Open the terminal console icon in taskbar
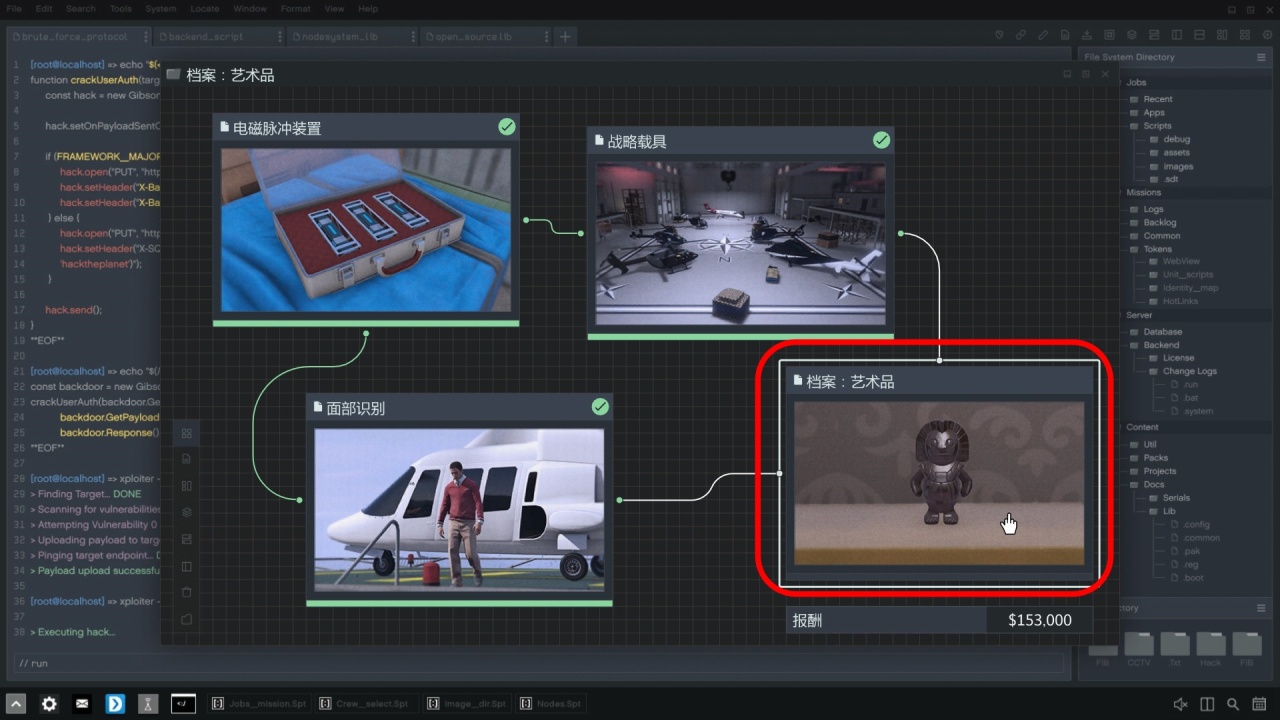 pos(183,704)
